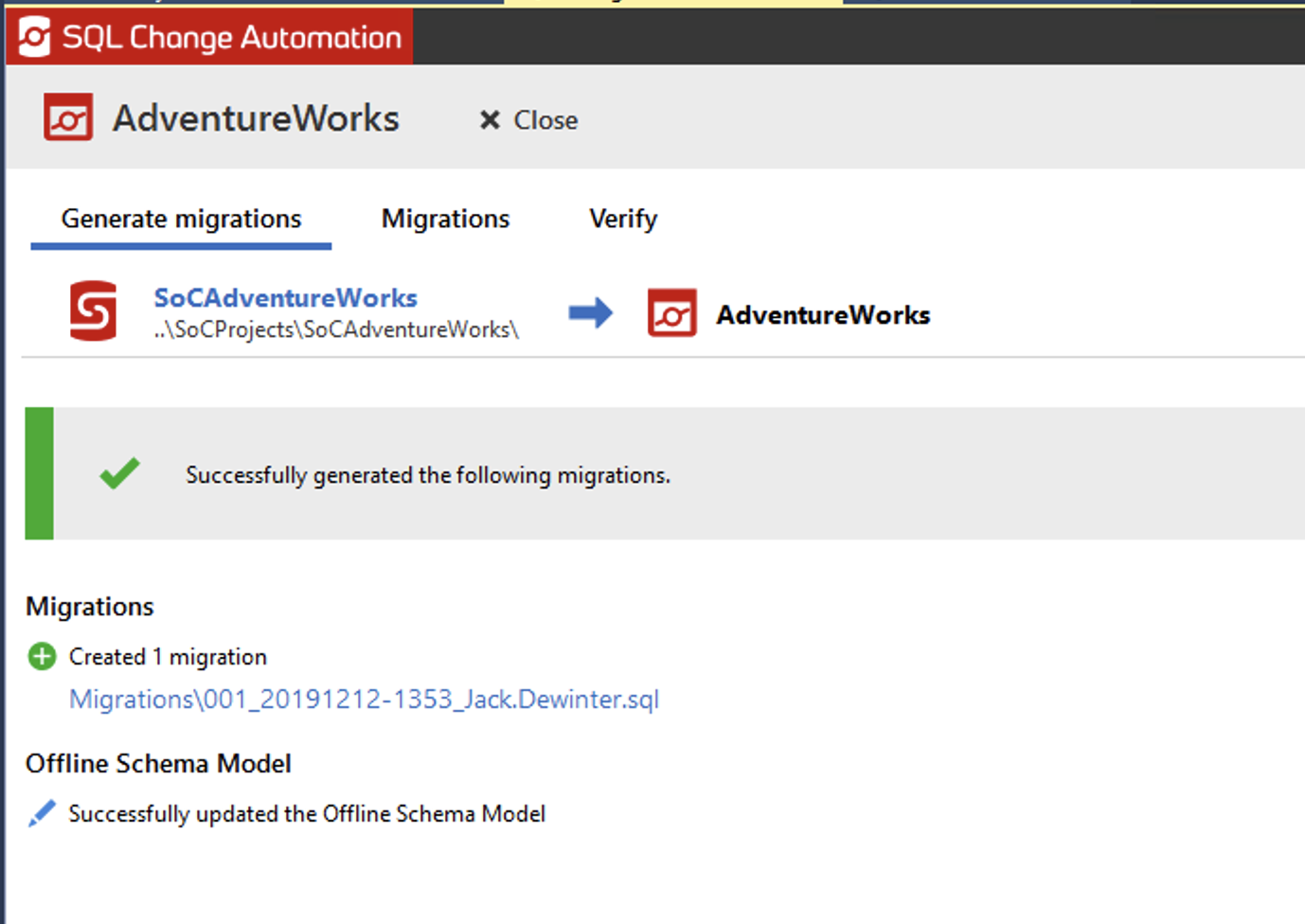Open the Verify tab
This screenshot has height=924, width=1305.
coord(622,220)
